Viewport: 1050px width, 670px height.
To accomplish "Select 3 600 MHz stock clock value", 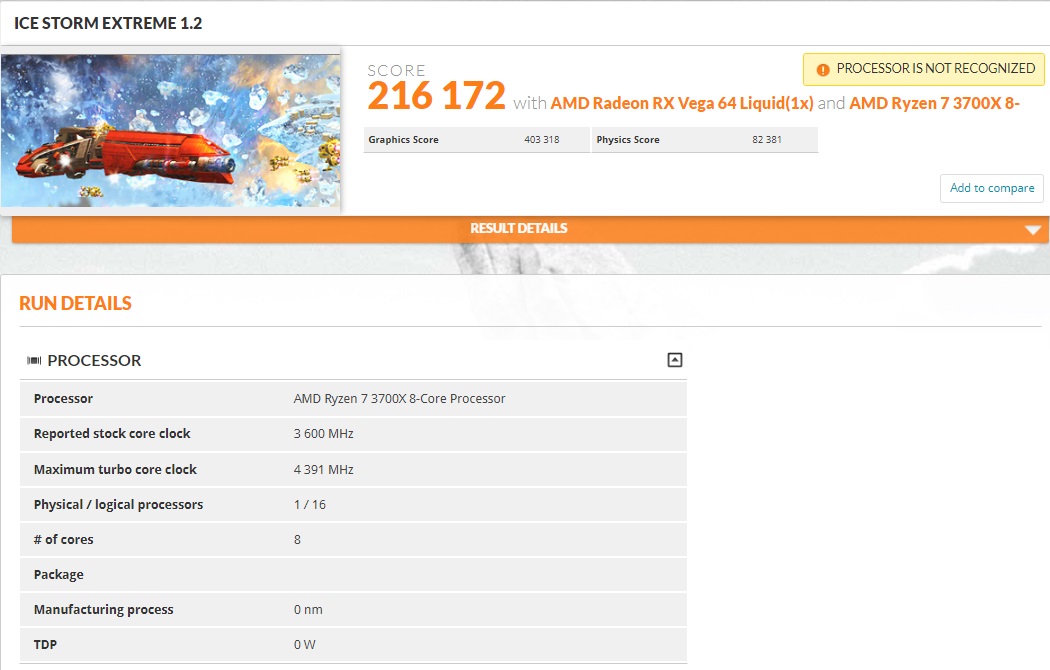I will (323, 433).
